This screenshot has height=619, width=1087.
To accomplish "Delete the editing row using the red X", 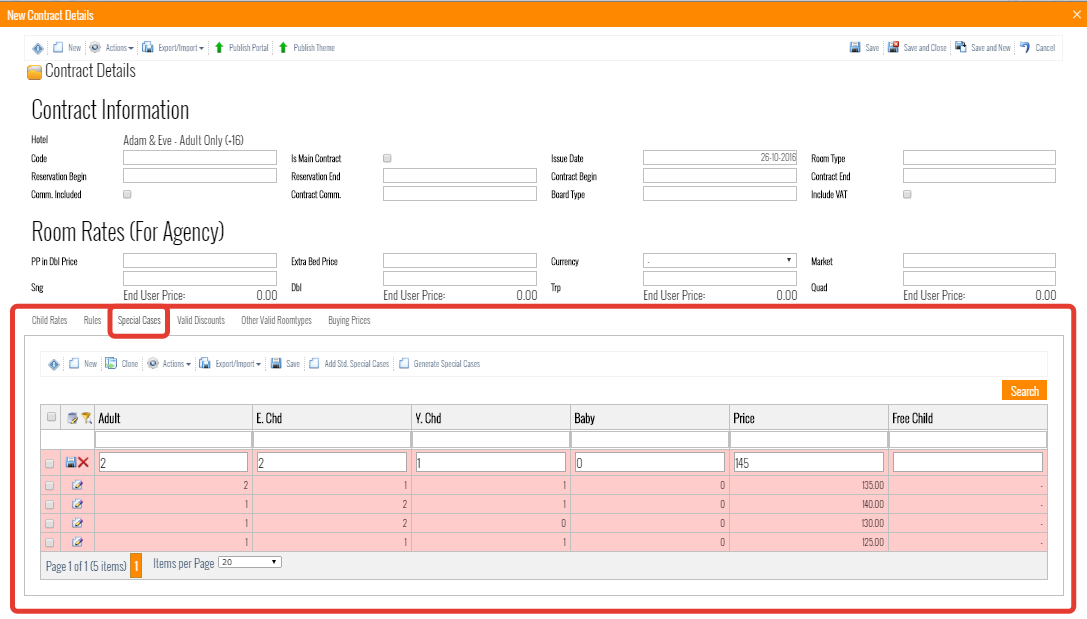I will 83,462.
